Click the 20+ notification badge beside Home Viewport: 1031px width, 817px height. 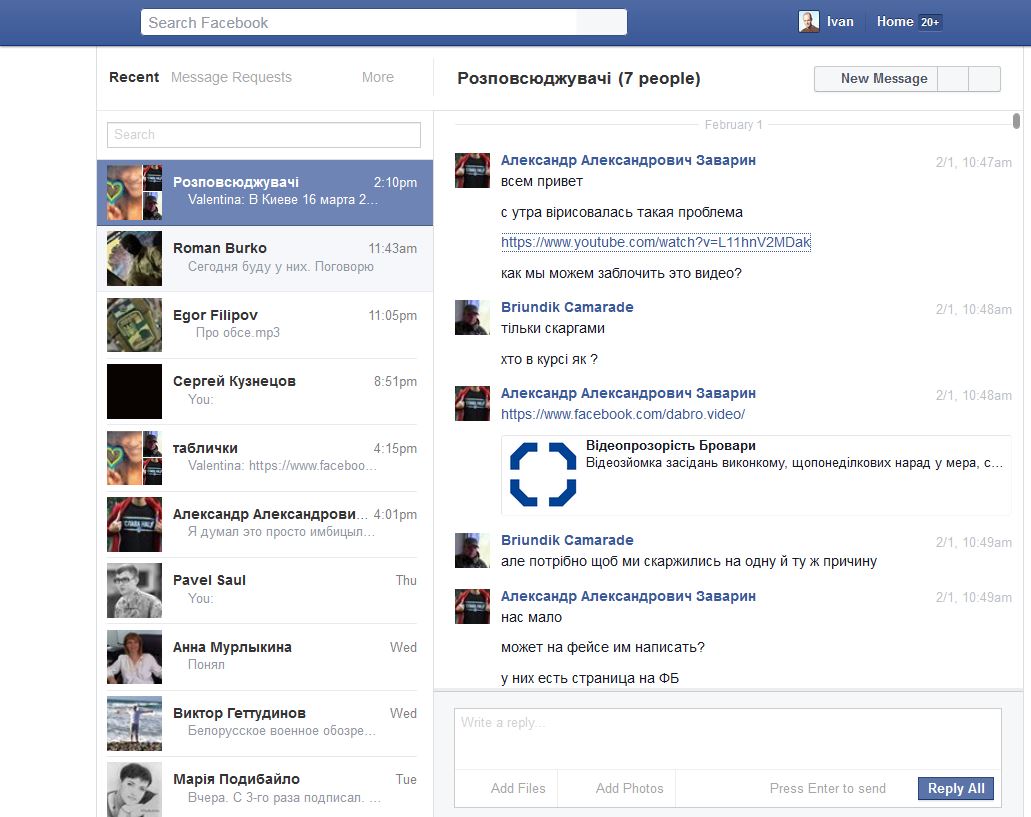[x=930, y=22]
